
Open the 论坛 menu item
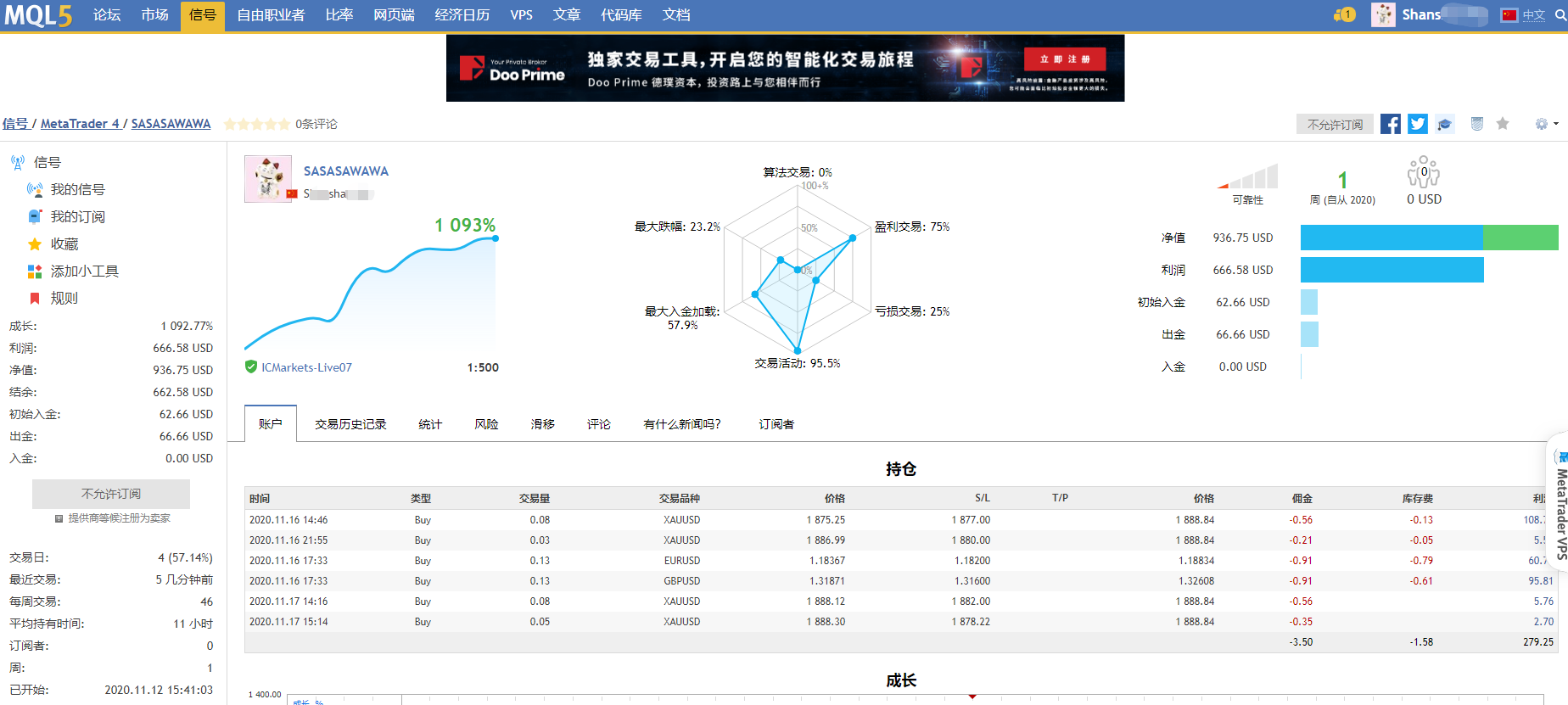(x=107, y=15)
